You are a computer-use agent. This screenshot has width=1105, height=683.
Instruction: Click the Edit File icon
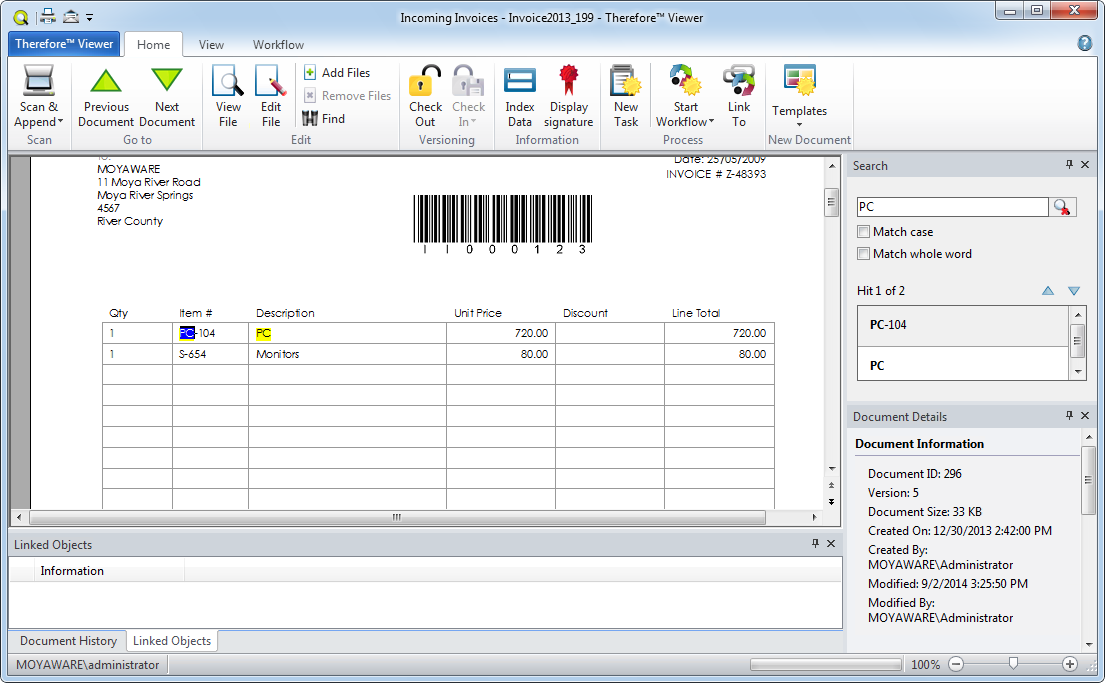[270, 95]
